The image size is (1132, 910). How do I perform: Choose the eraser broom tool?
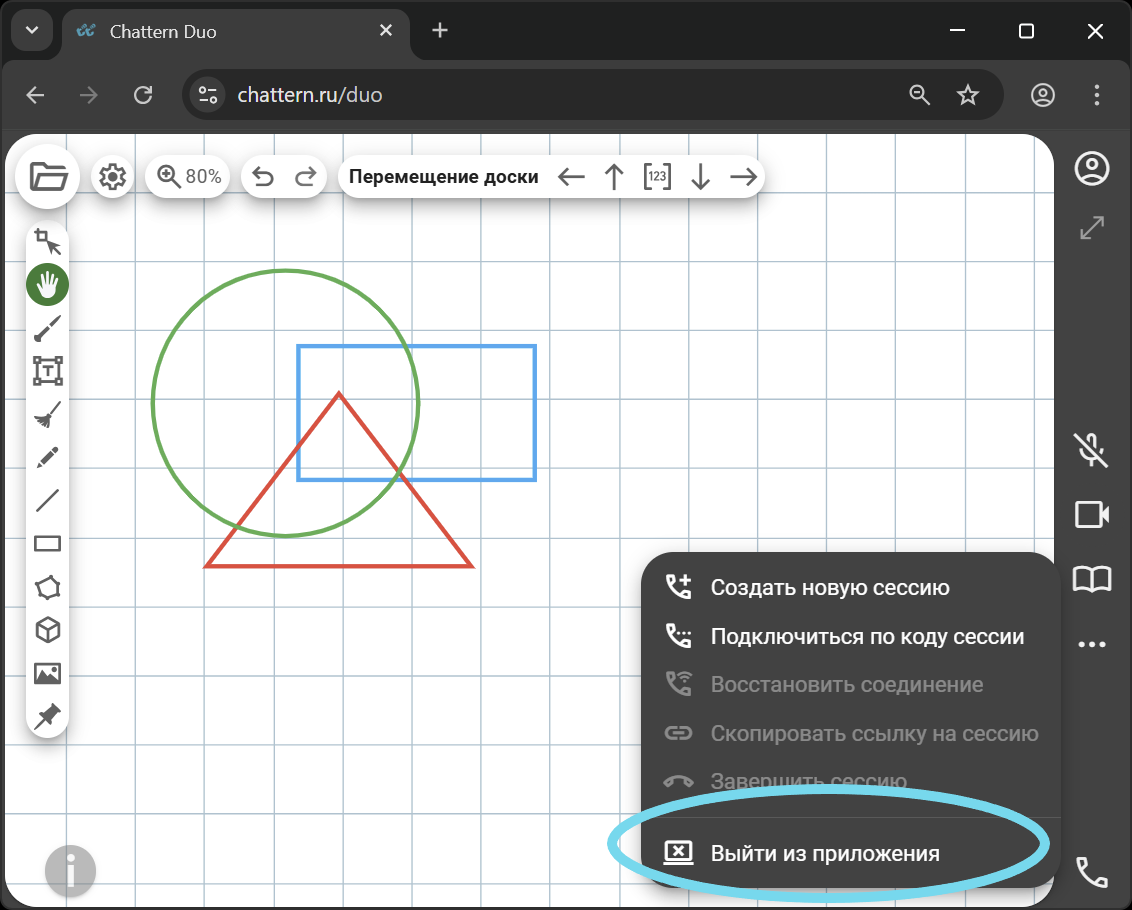coord(47,414)
